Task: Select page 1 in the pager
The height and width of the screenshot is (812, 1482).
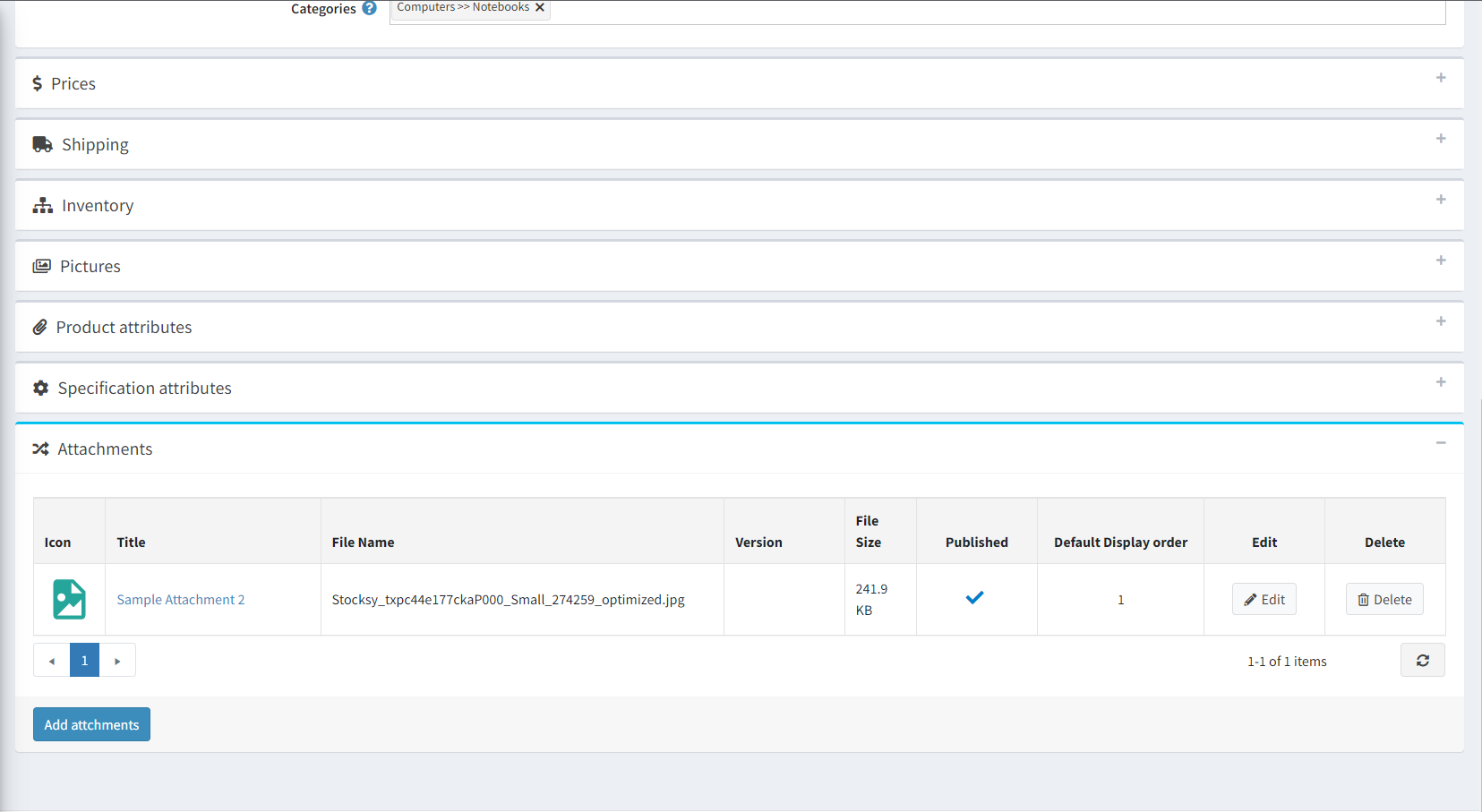Action: click(84, 661)
